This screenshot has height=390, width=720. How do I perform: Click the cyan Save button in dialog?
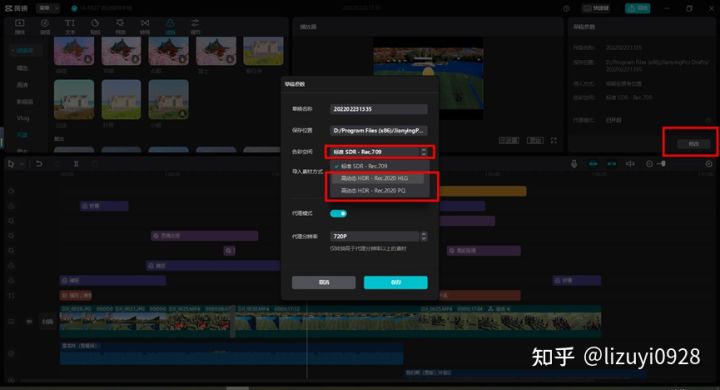pyautogui.click(x=396, y=282)
